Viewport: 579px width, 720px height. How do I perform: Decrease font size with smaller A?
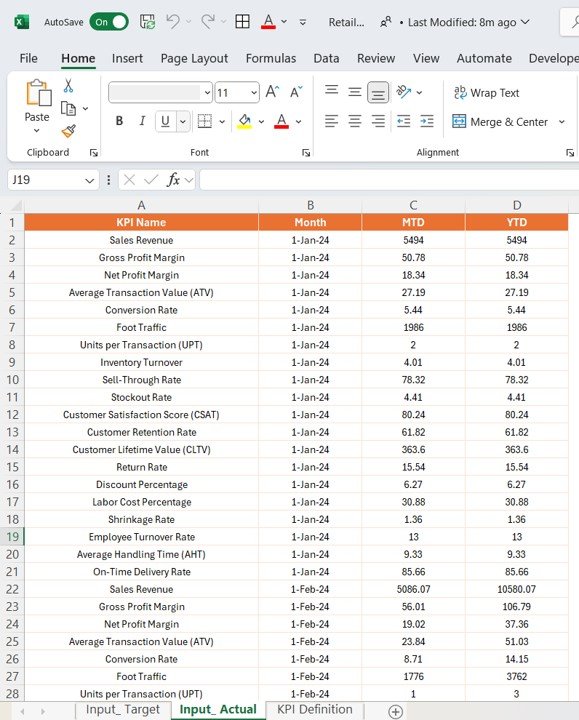click(x=296, y=92)
